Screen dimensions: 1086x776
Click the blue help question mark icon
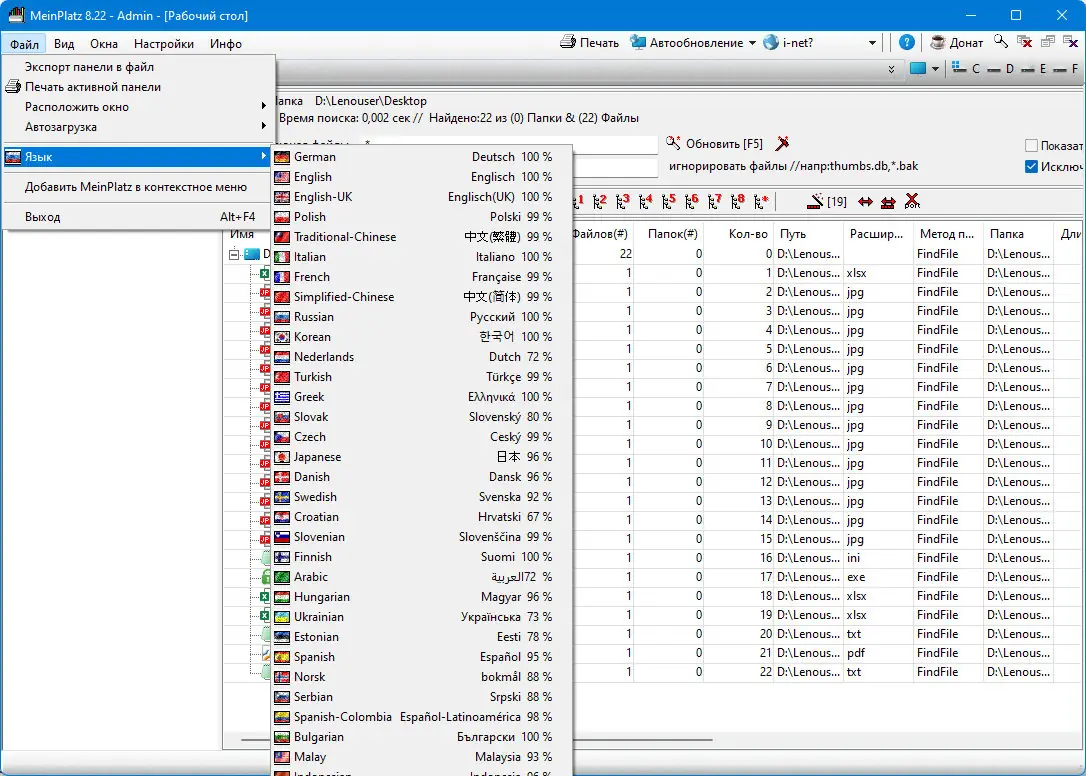(x=906, y=43)
